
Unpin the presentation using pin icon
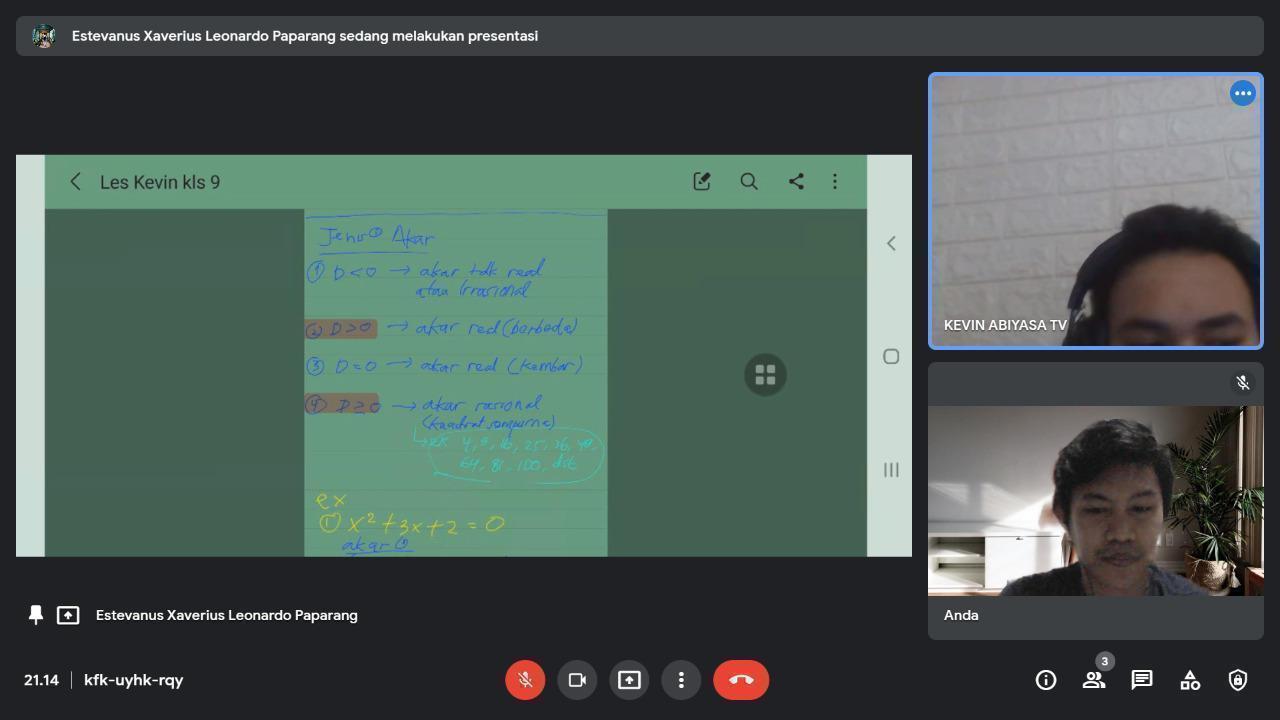coord(36,615)
